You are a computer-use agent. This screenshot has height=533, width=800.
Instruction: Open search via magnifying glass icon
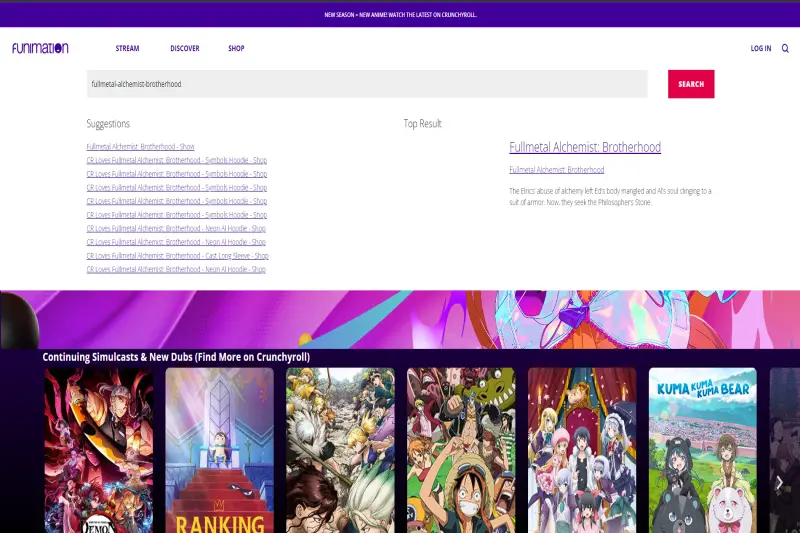pyautogui.click(x=785, y=48)
